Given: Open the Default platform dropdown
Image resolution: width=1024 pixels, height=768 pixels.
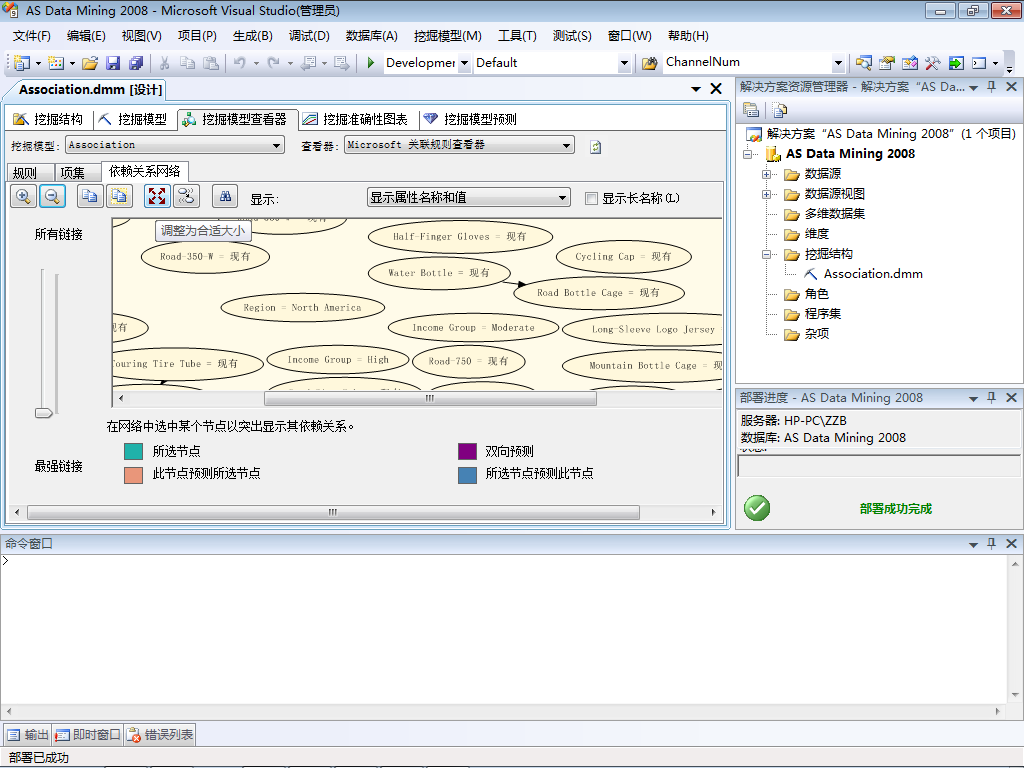Looking at the screenshot, I should [x=624, y=63].
